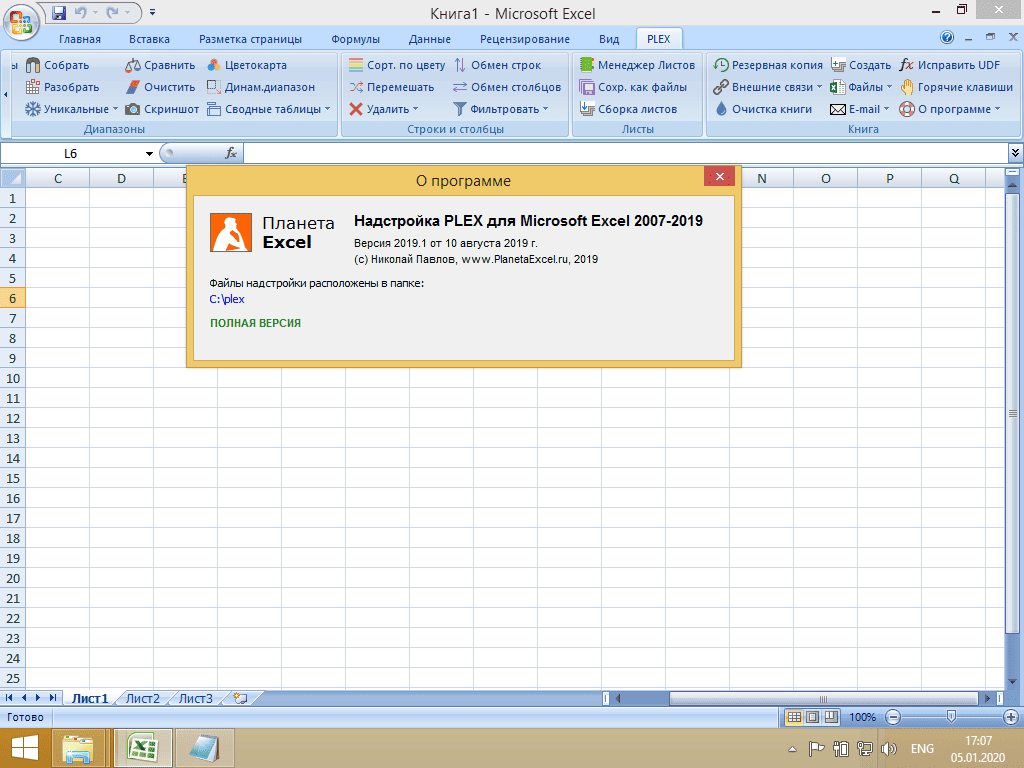Switch to the Главная tab
The image size is (1024, 768).
(x=80, y=39)
